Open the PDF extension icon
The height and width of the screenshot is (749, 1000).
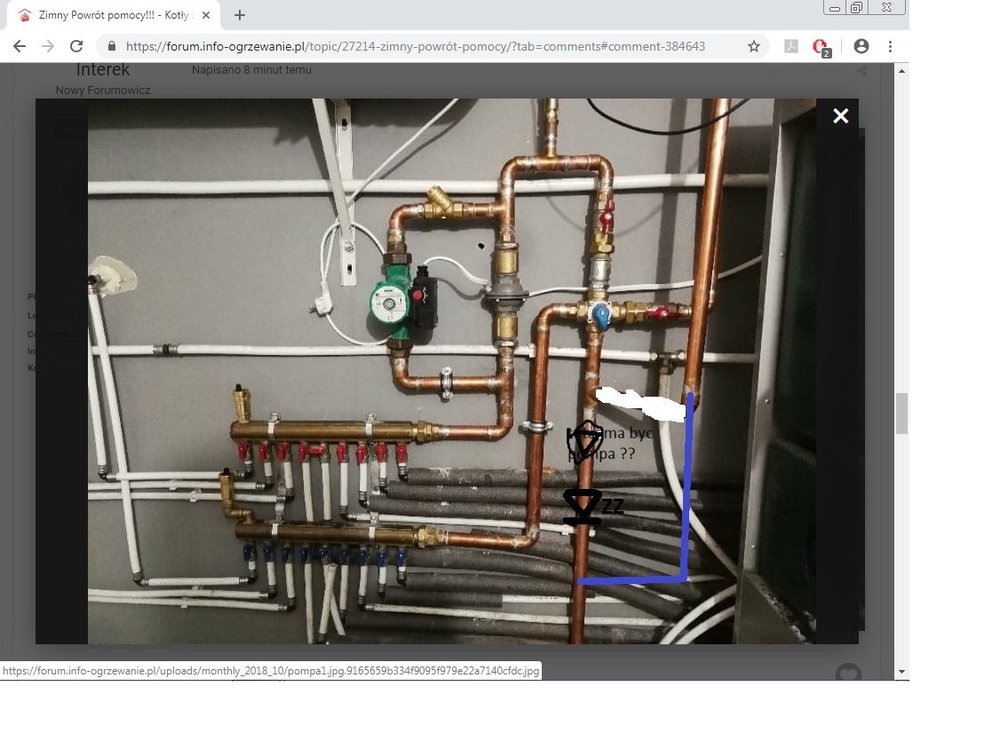pos(791,46)
